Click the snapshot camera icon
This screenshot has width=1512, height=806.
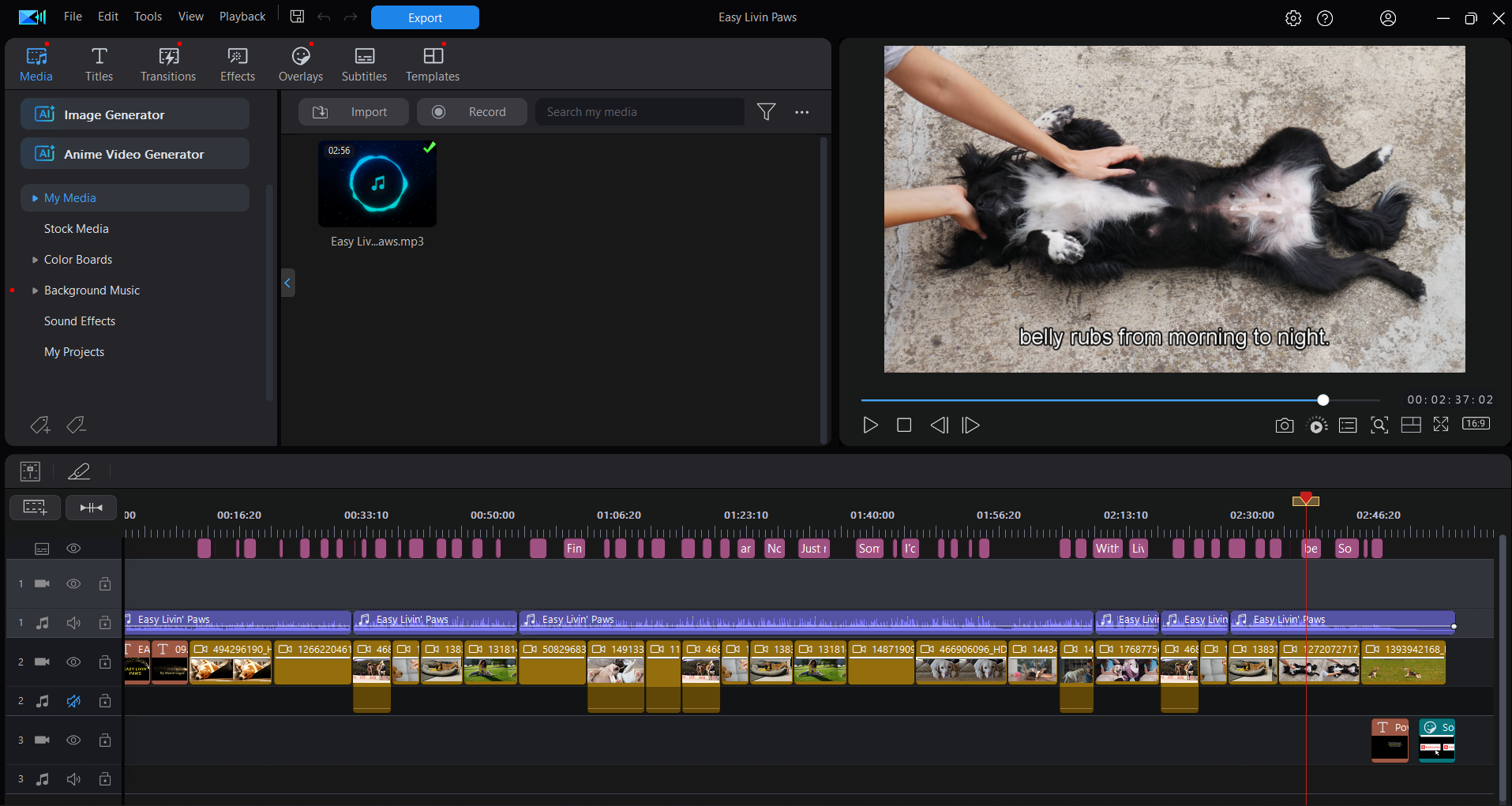[1284, 425]
